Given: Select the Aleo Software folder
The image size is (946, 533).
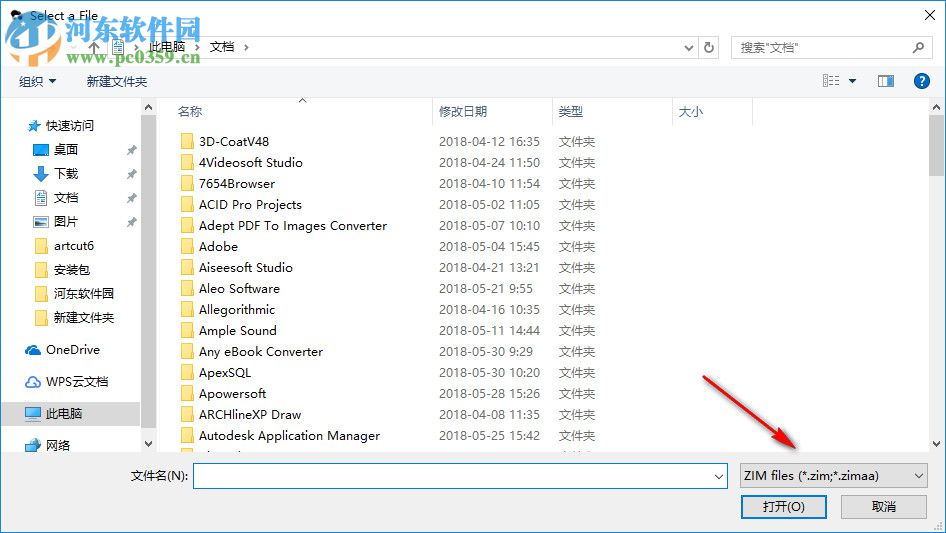Looking at the screenshot, I should 240,289.
